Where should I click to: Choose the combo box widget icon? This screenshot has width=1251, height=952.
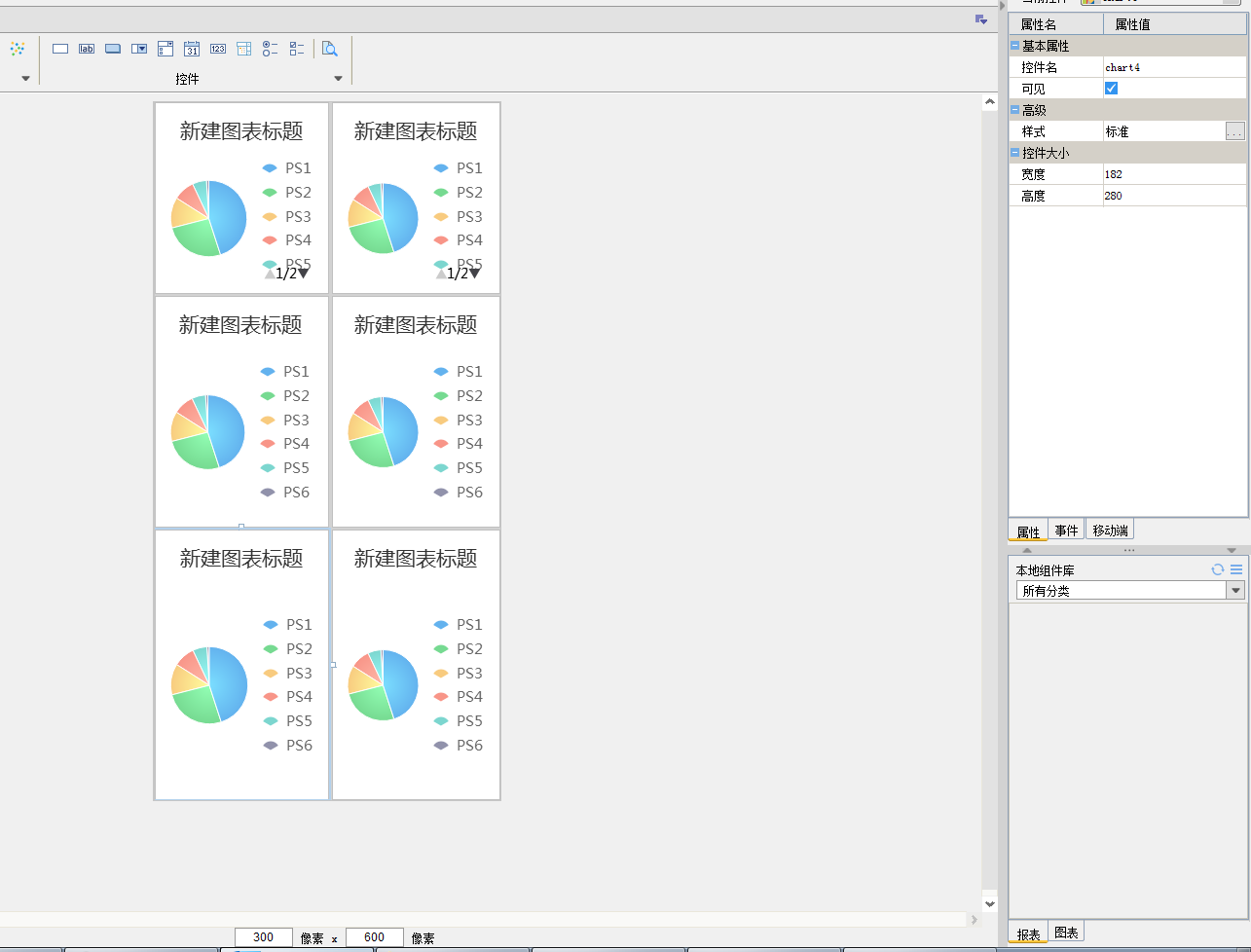tap(139, 49)
